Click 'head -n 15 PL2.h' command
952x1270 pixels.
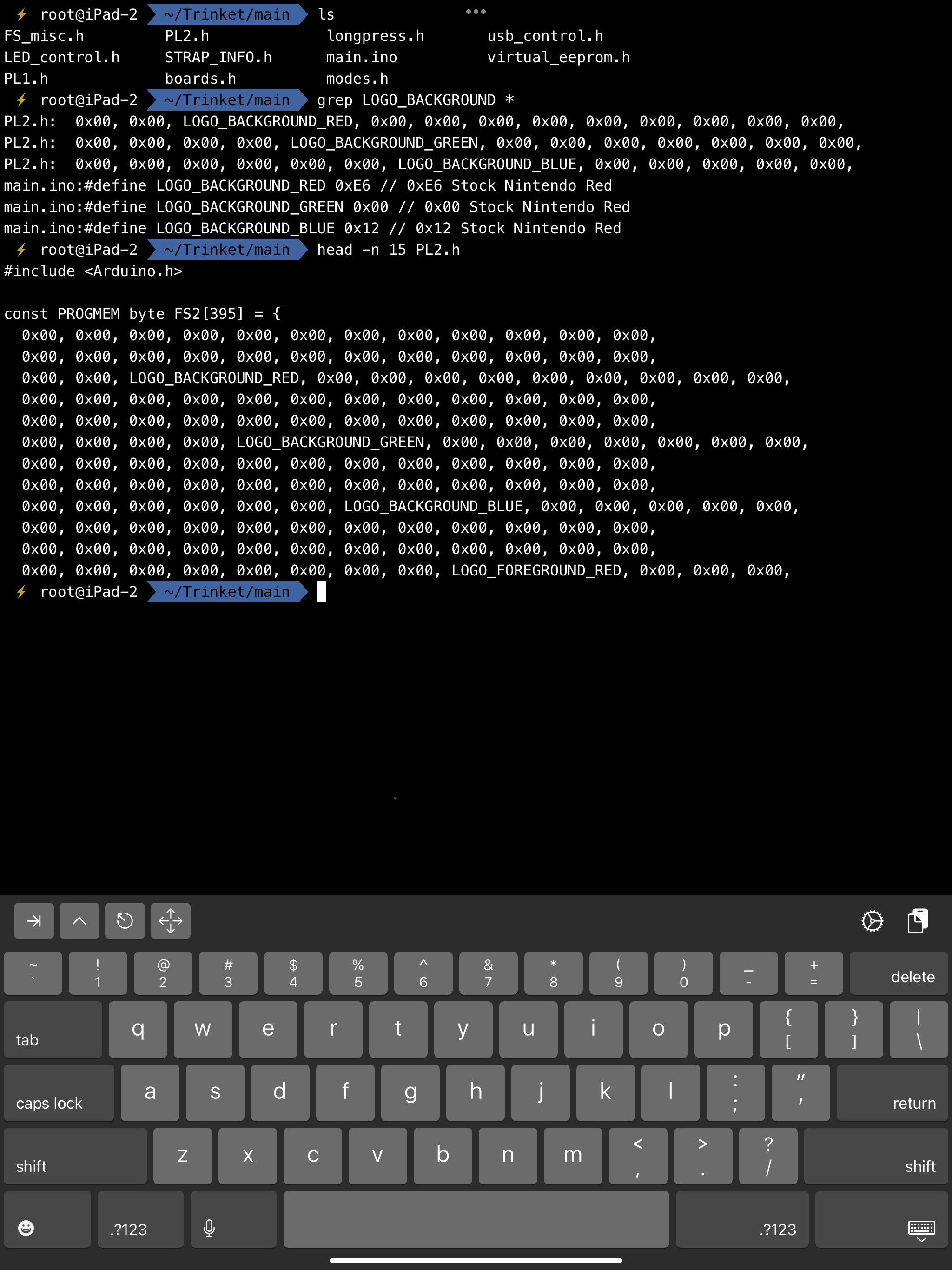(x=389, y=250)
